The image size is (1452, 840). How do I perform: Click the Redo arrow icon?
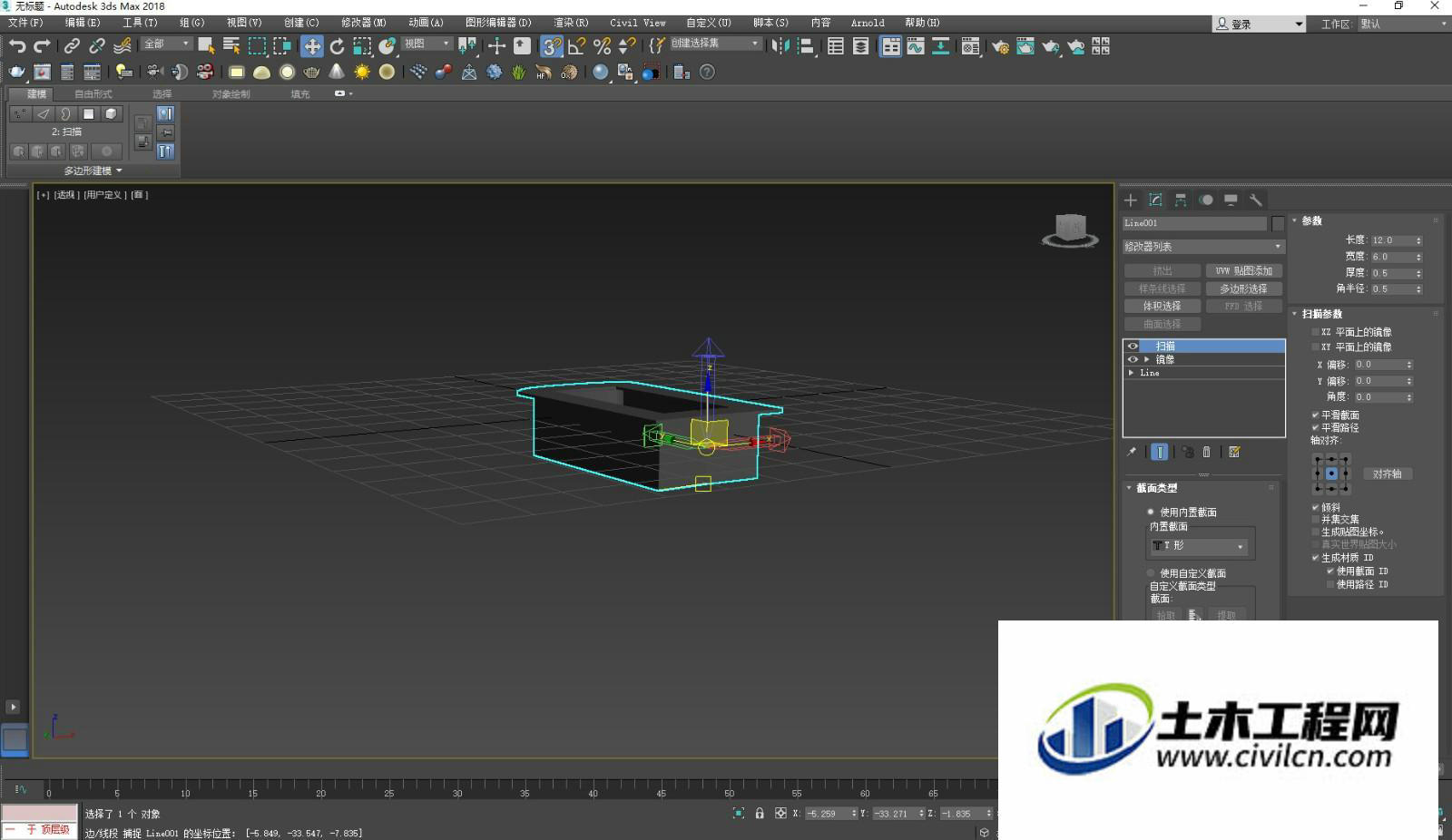point(42,45)
